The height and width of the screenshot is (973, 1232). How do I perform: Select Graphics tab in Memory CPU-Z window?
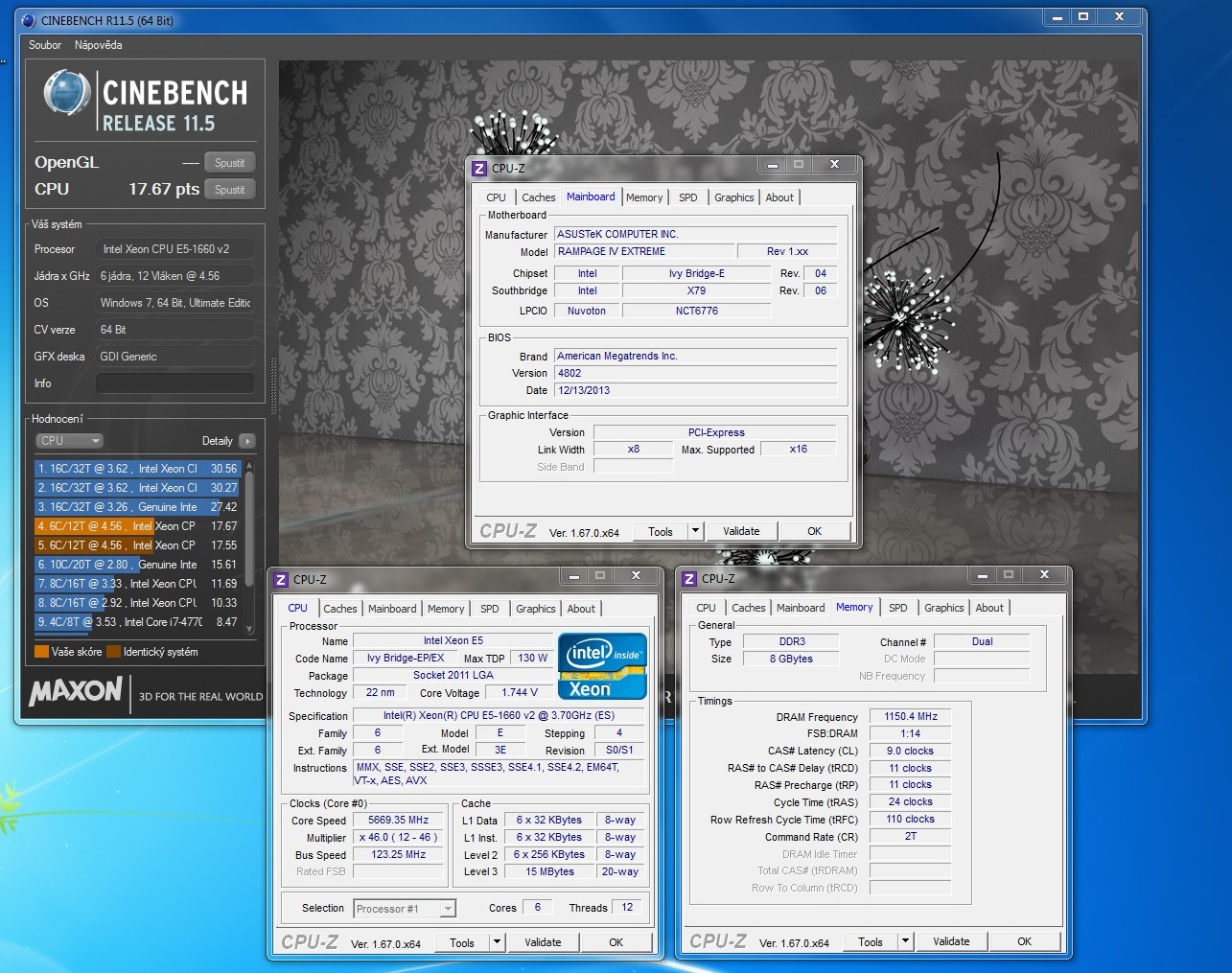(944, 608)
